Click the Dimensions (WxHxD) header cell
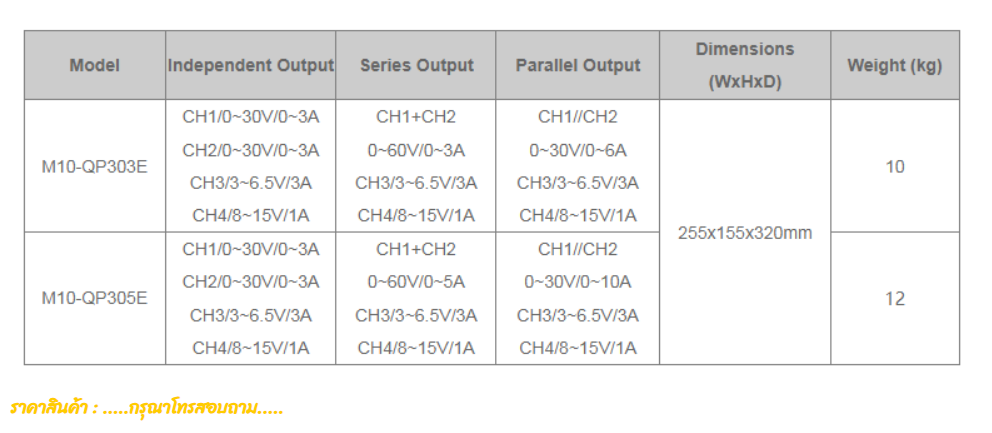Image resolution: width=992 pixels, height=433 pixels. [745, 65]
